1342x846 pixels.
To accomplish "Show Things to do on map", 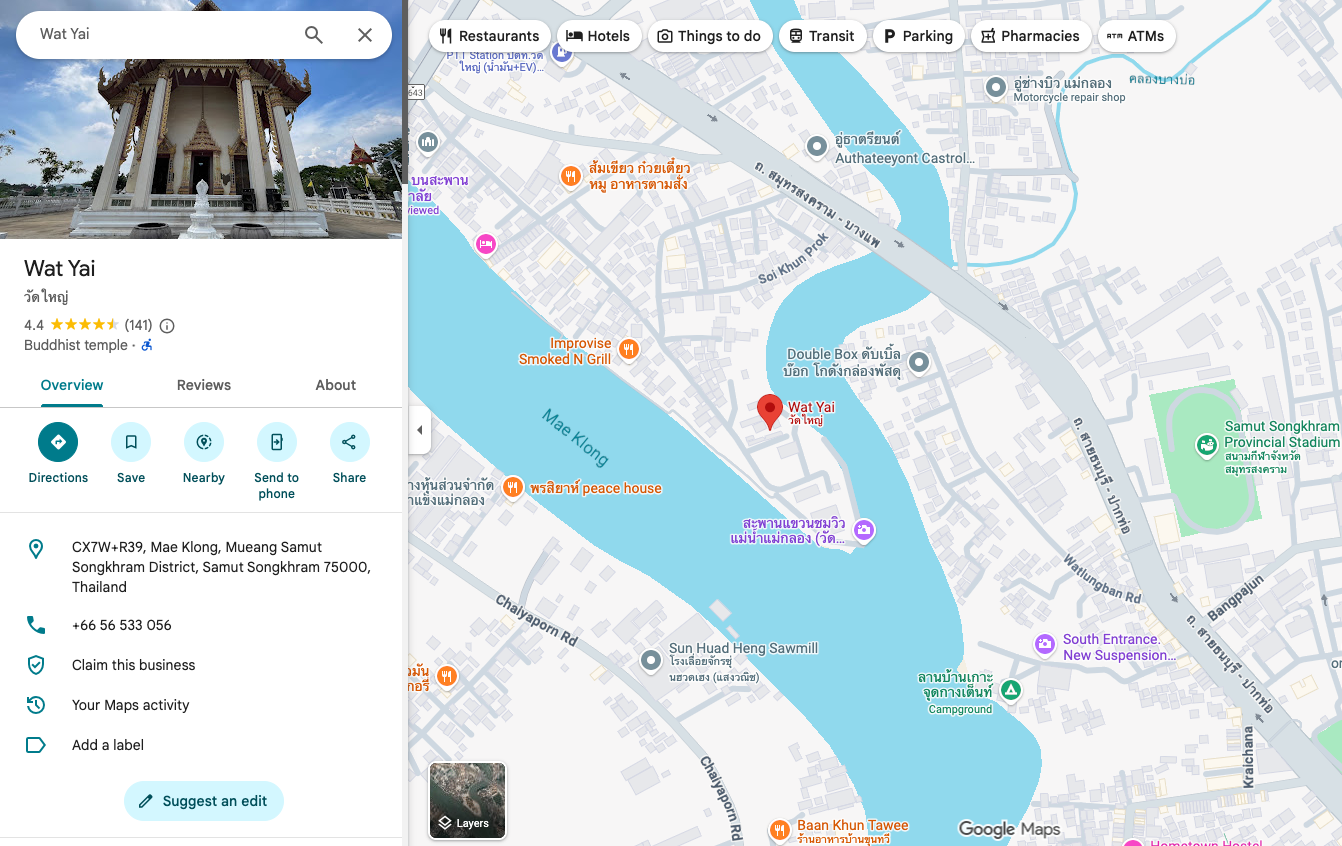I will (x=709, y=36).
